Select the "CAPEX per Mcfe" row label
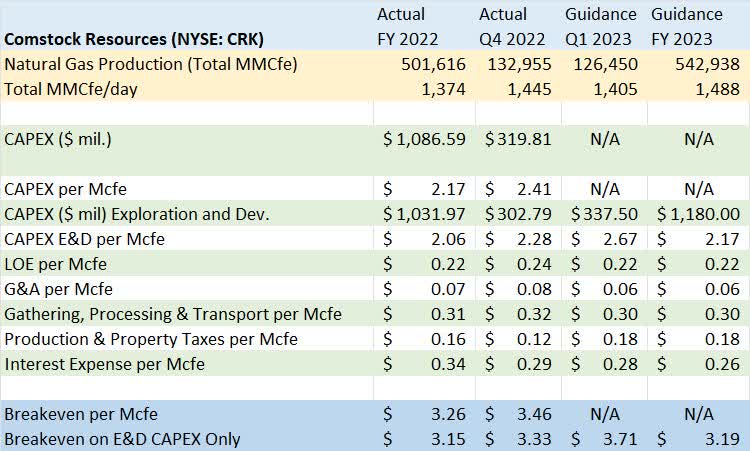Viewport: 750px width, 451px height. pyautogui.click(x=66, y=189)
